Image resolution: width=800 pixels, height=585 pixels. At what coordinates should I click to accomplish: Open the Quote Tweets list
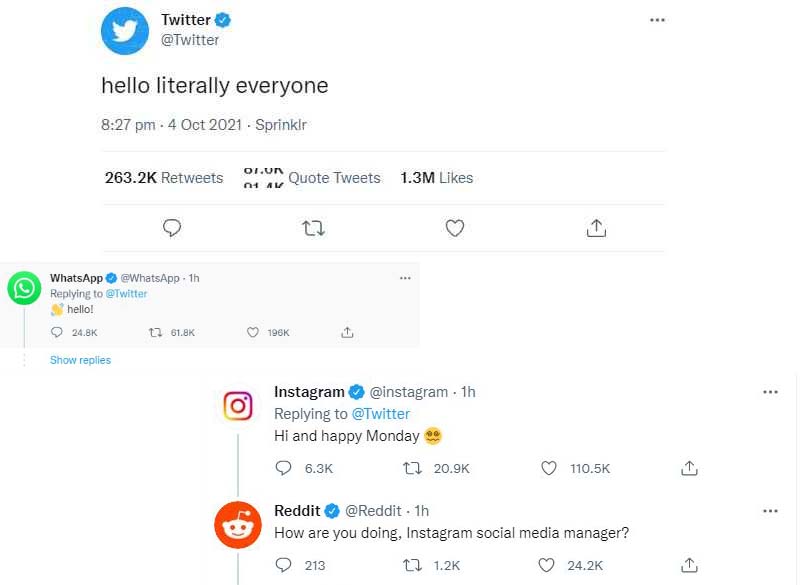[x=333, y=178]
